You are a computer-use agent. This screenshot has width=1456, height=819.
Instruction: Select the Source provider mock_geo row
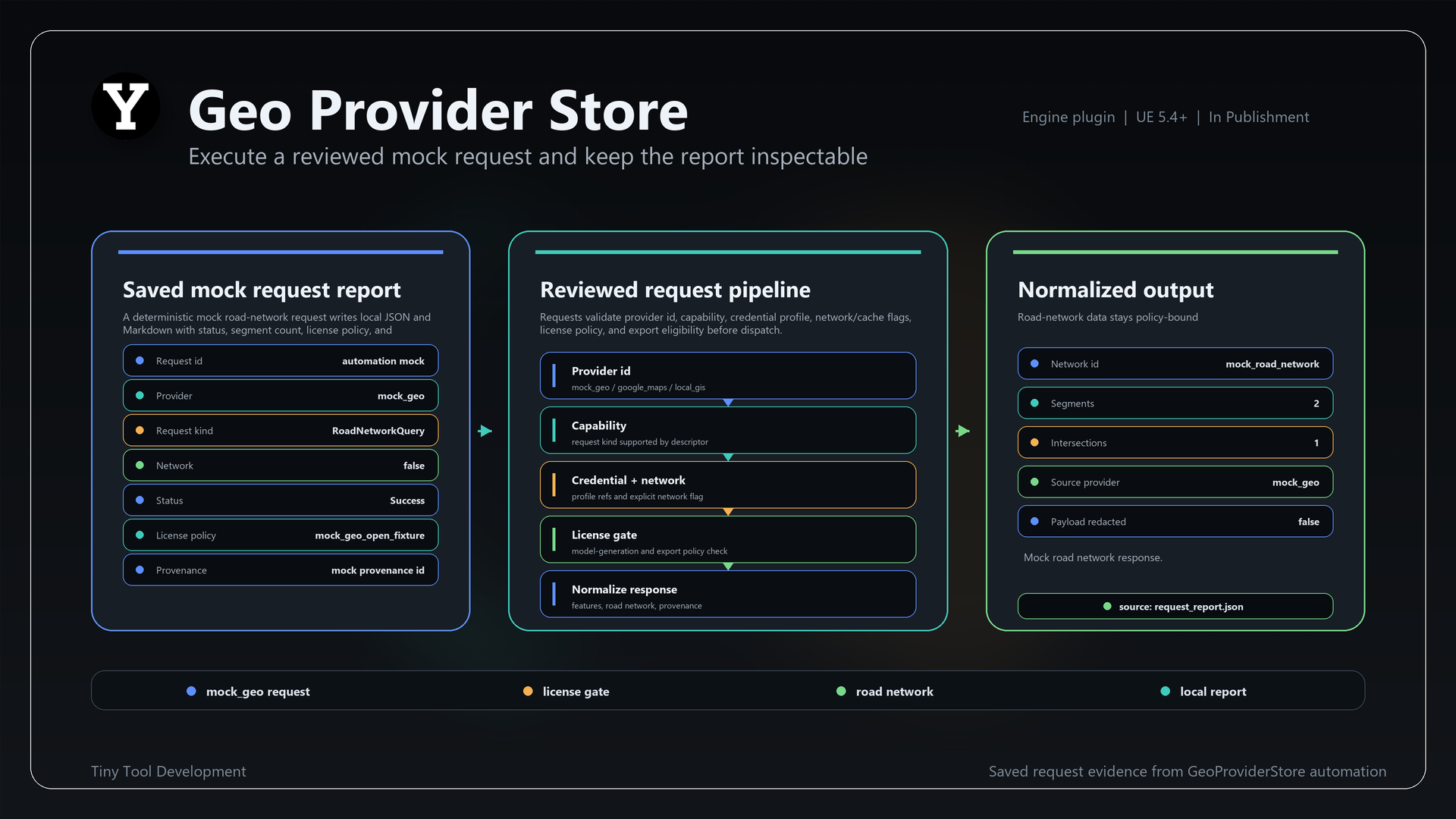pyautogui.click(x=1175, y=482)
